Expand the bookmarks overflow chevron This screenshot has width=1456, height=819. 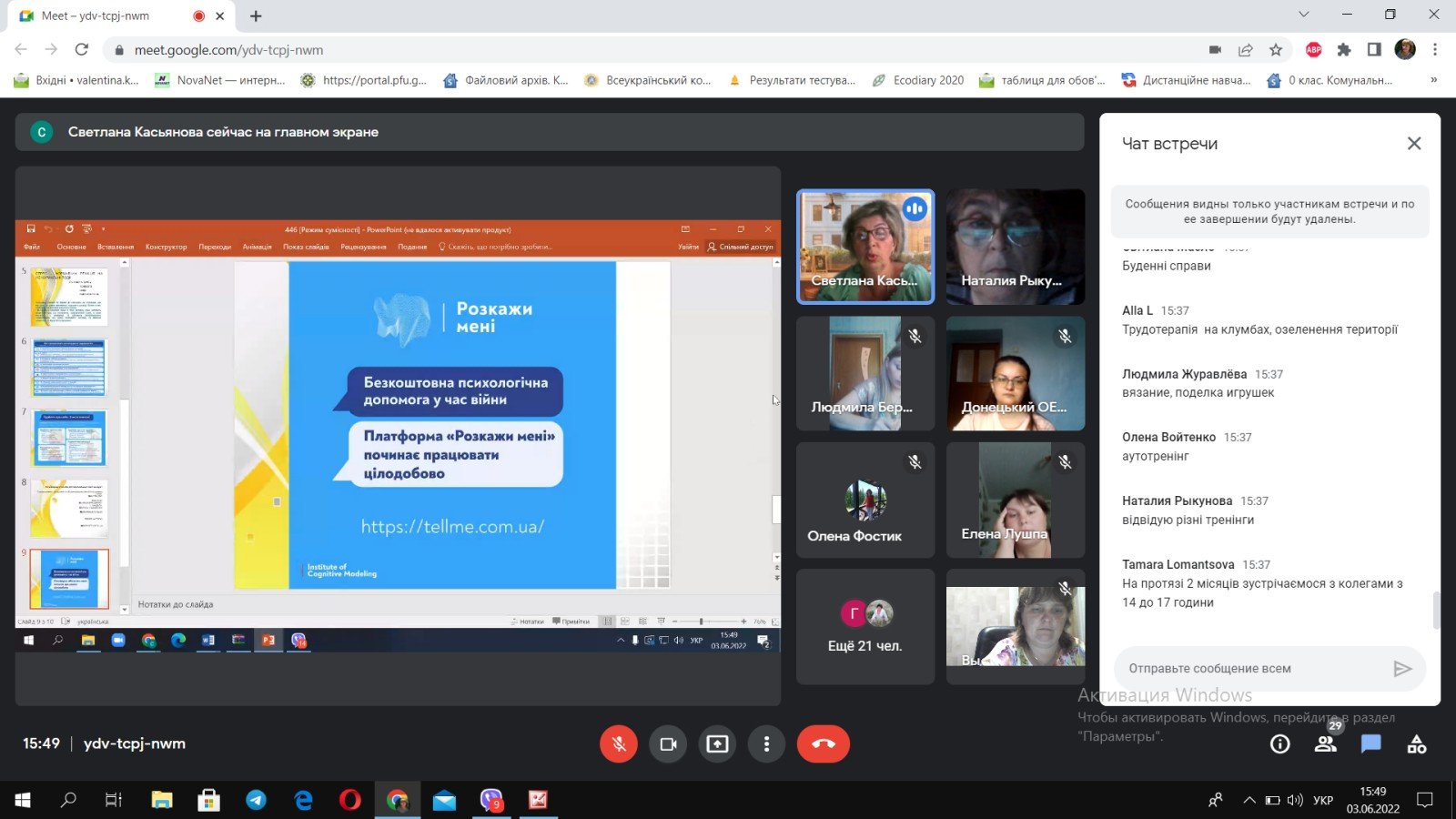click(1434, 80)
